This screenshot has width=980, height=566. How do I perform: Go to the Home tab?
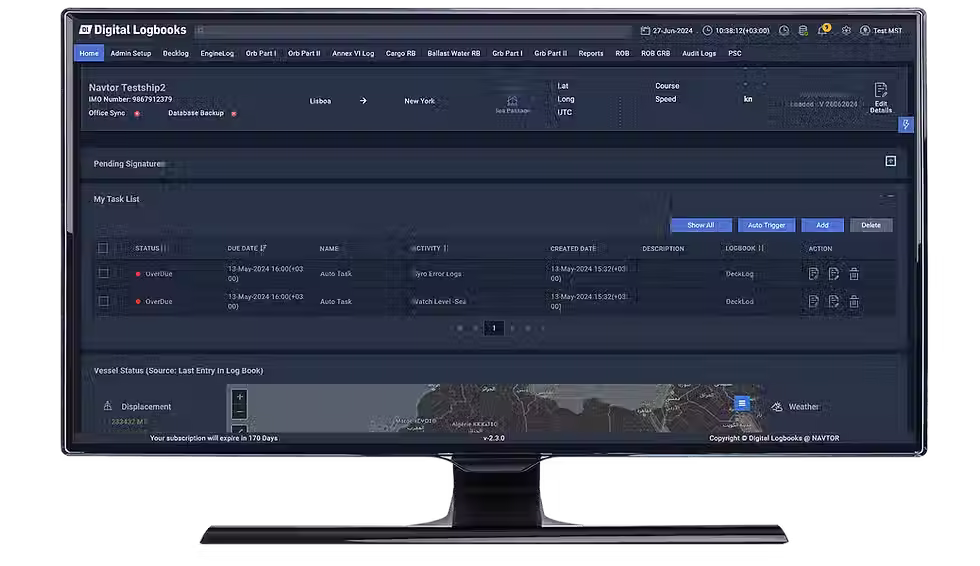click(89, 53)
